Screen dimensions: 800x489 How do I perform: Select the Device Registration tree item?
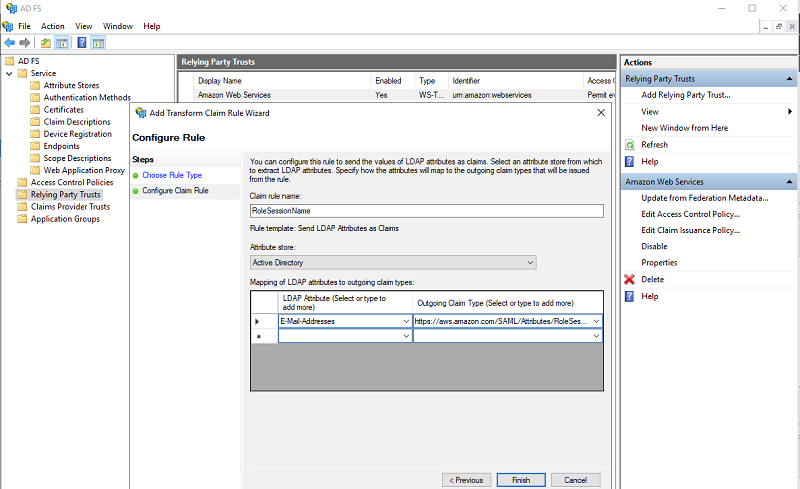[78, 134]
